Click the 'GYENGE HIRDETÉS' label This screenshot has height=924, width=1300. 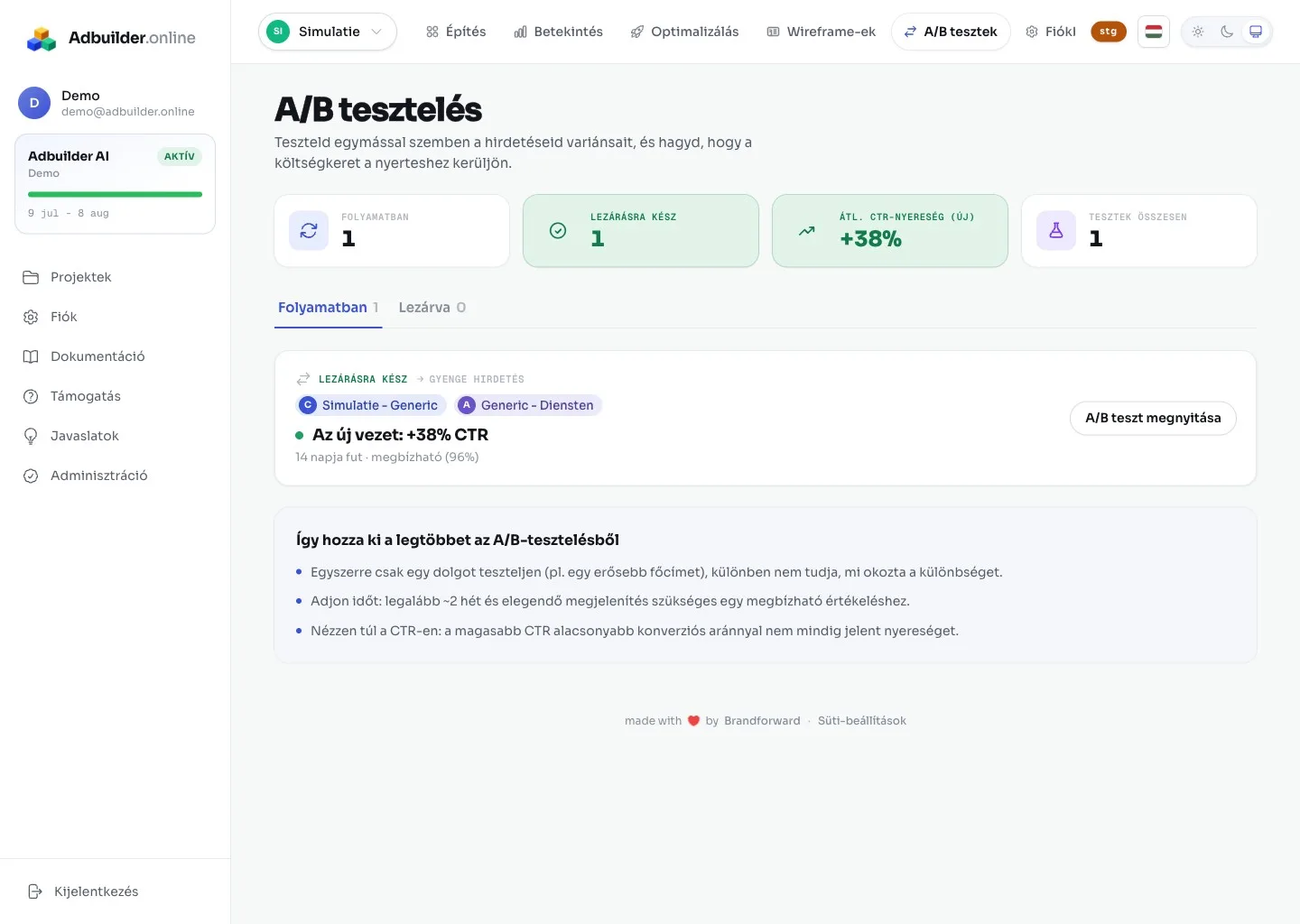[x=477, y=379]
